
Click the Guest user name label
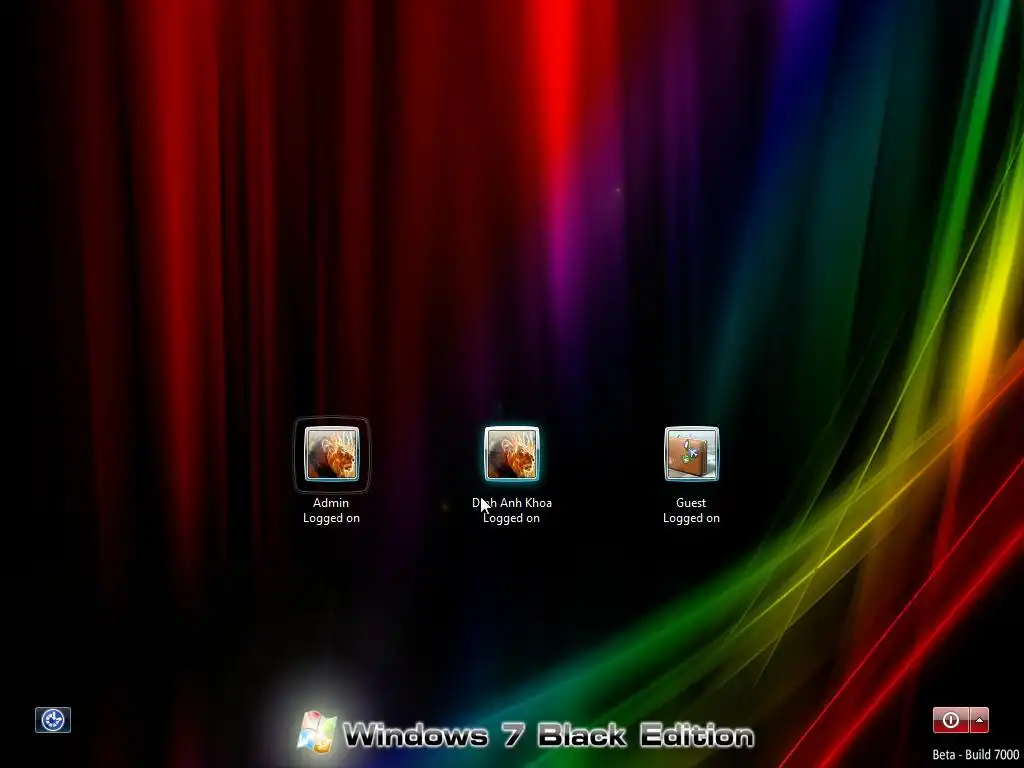691,503
